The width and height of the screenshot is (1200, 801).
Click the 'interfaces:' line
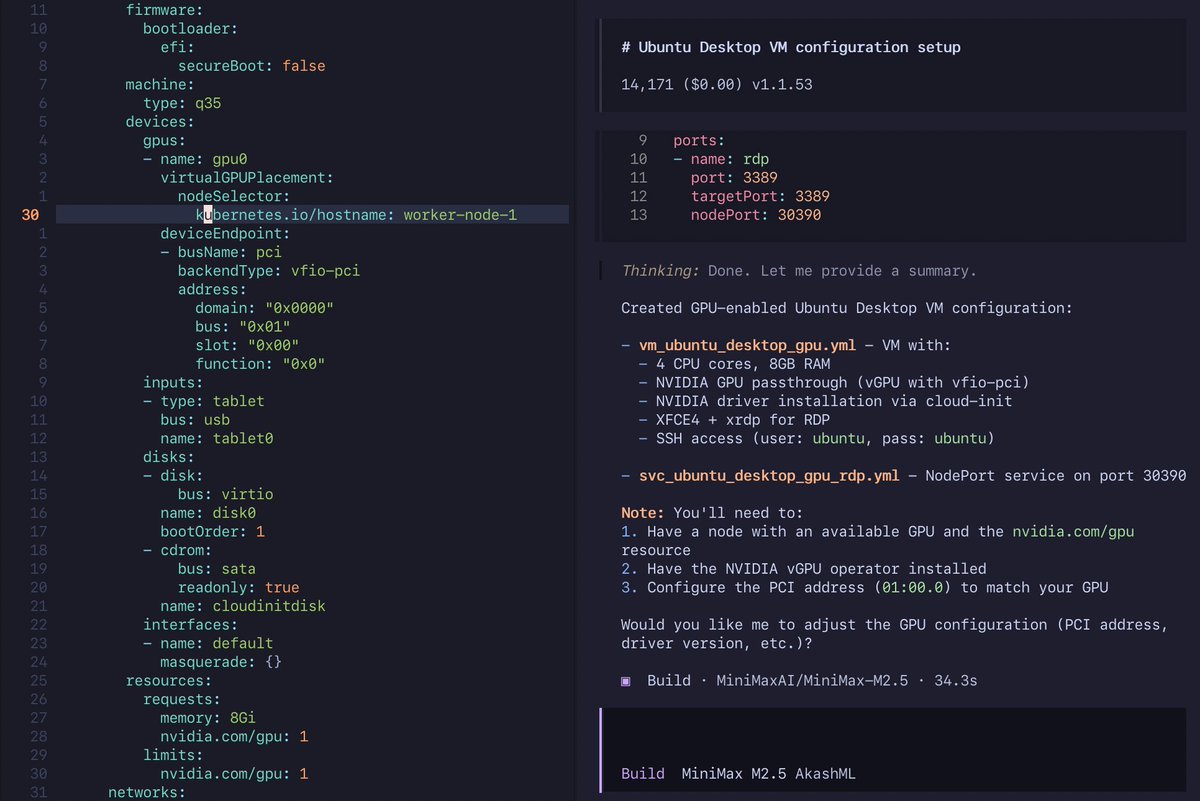191,624
